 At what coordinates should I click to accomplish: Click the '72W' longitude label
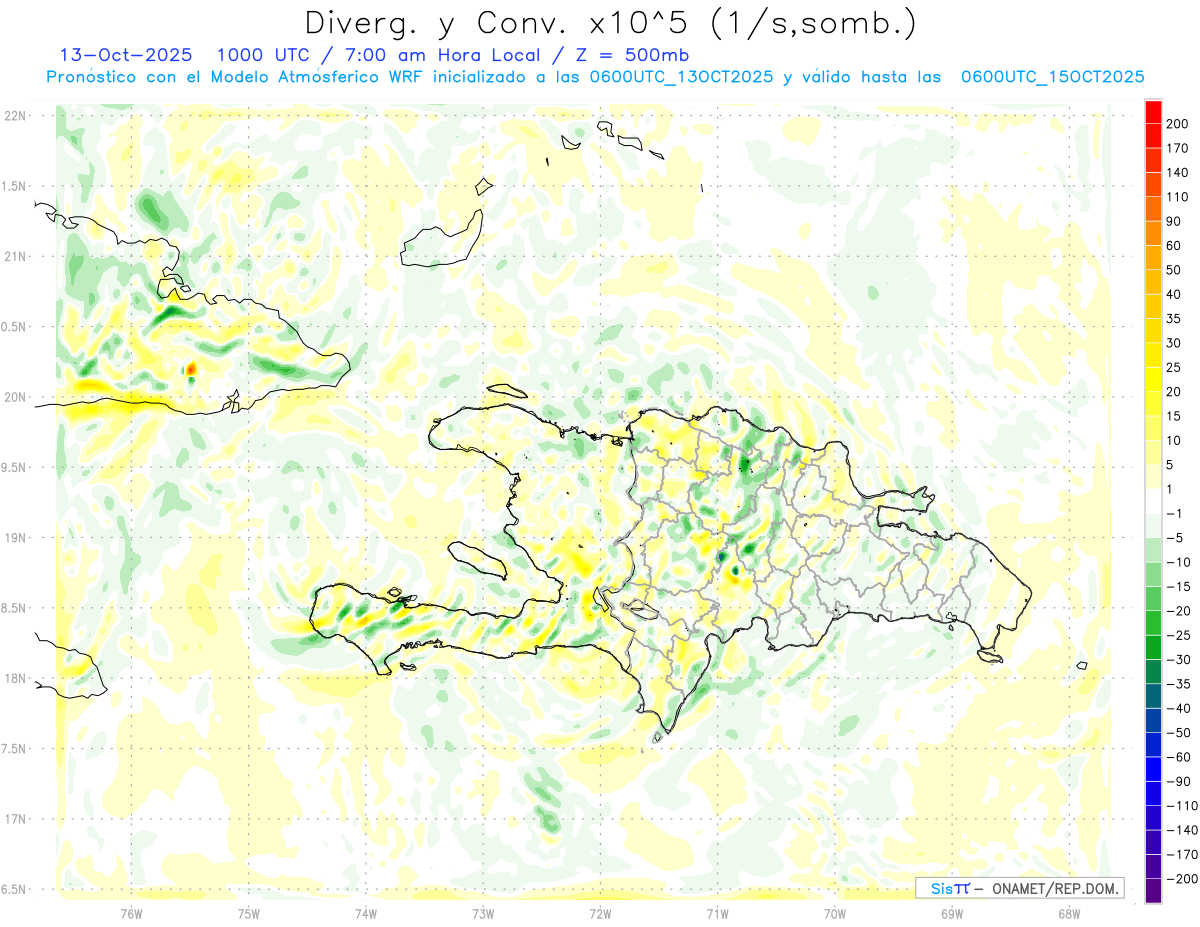600,913
